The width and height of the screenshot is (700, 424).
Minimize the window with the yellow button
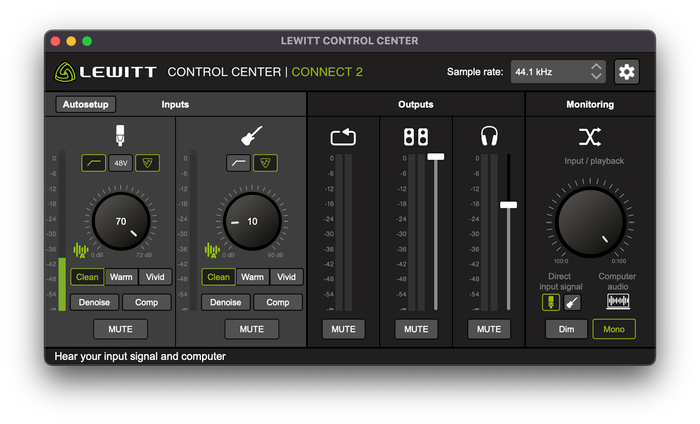click(71, 41)
